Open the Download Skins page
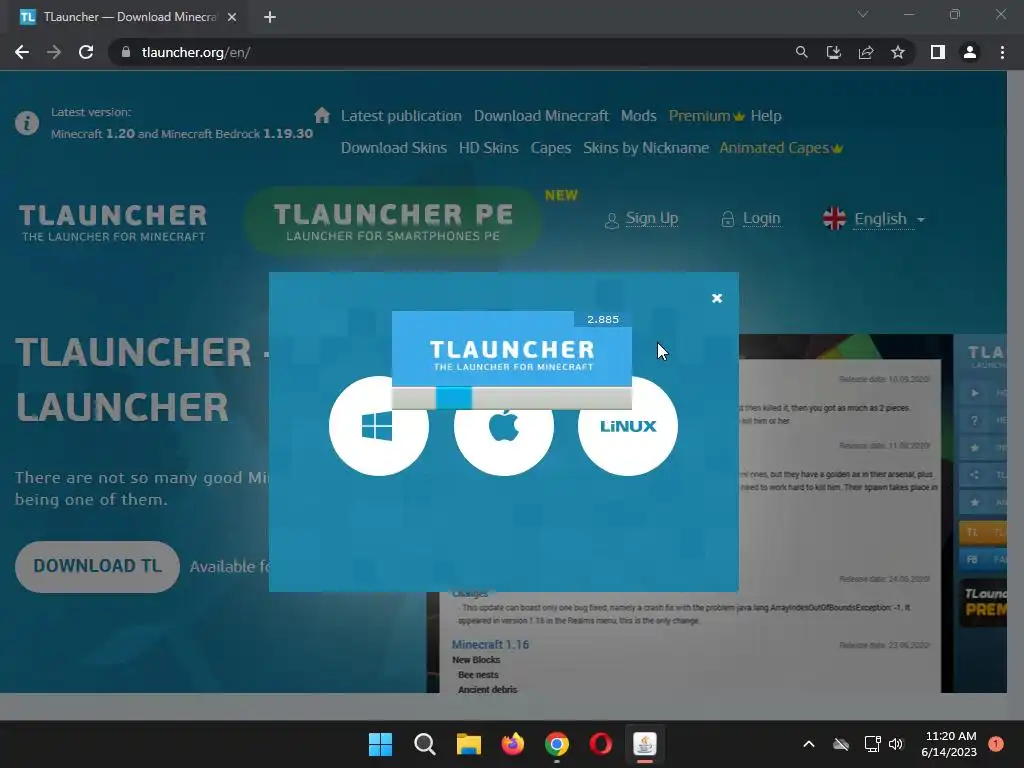The image size is (1024, 768). (394, 148)
